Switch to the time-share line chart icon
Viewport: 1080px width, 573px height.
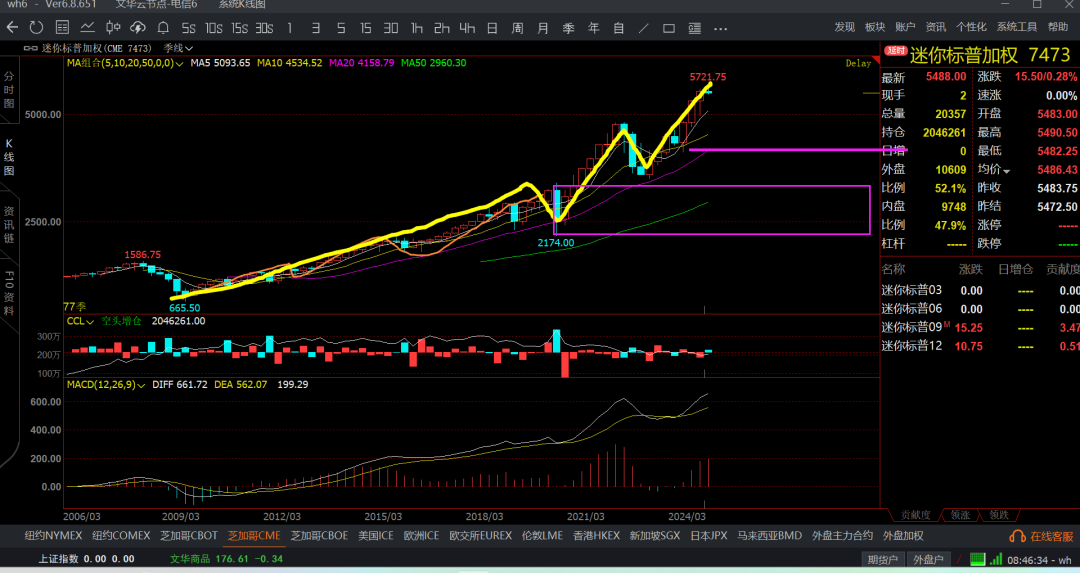pos(87,28)
